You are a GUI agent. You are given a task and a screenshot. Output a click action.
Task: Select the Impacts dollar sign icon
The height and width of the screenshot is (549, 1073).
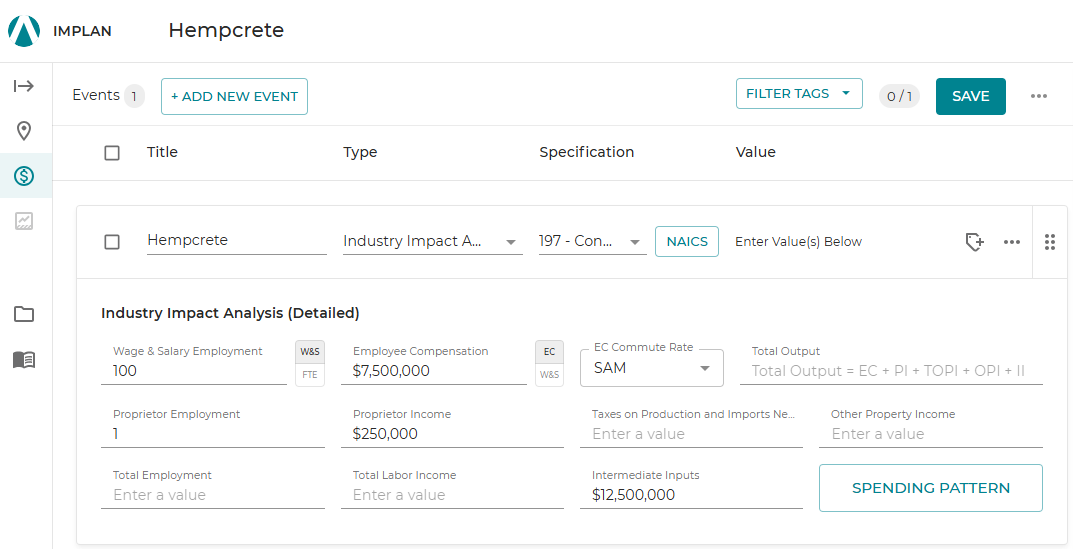click(24, 176)
